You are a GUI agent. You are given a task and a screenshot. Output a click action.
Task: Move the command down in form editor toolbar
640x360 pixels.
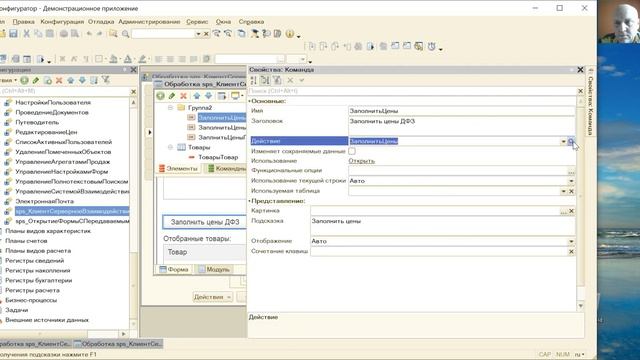[209, 96]
